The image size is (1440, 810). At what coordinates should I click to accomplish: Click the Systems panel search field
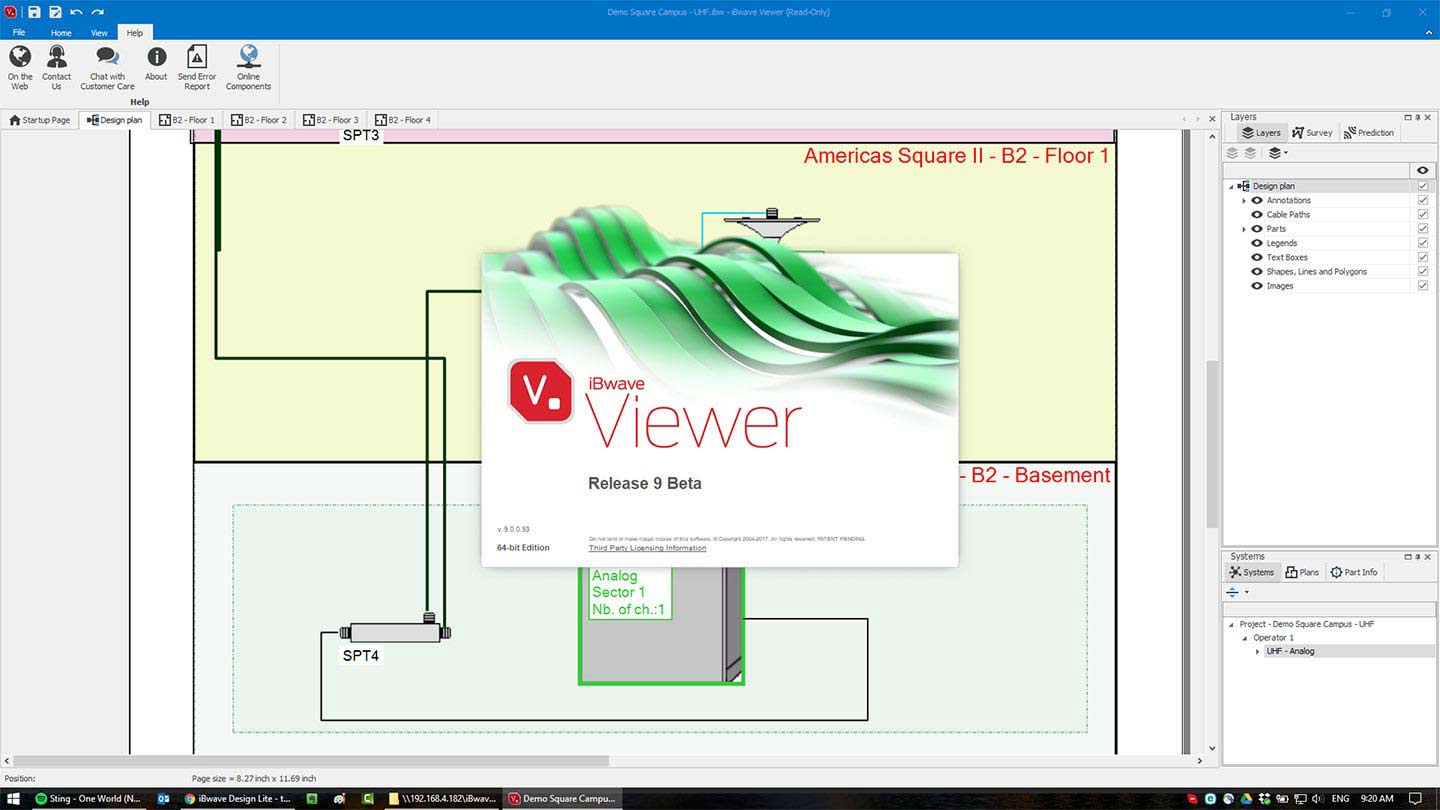click(1331, 608)
